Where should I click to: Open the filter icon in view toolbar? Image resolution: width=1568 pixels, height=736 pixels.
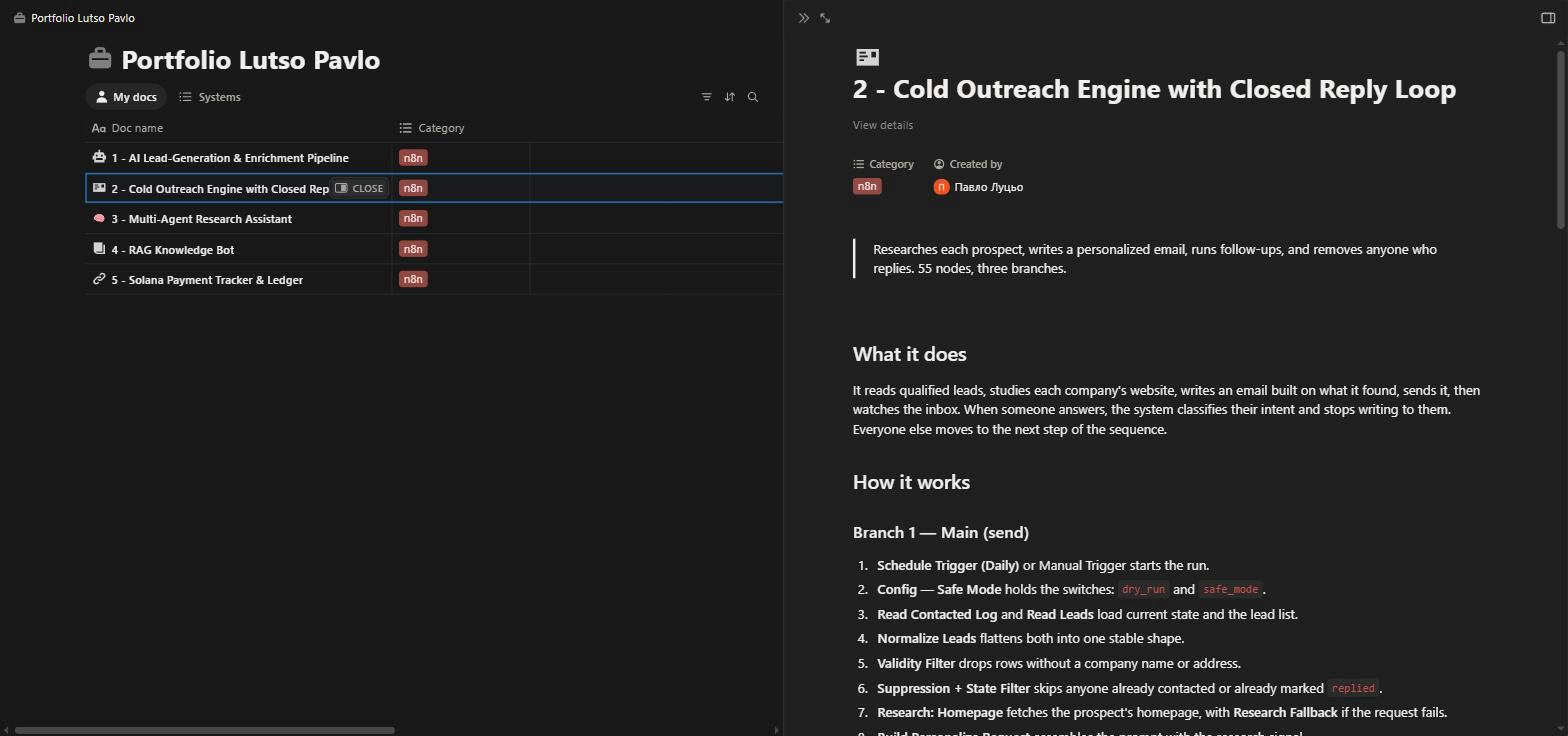point(706,97)
